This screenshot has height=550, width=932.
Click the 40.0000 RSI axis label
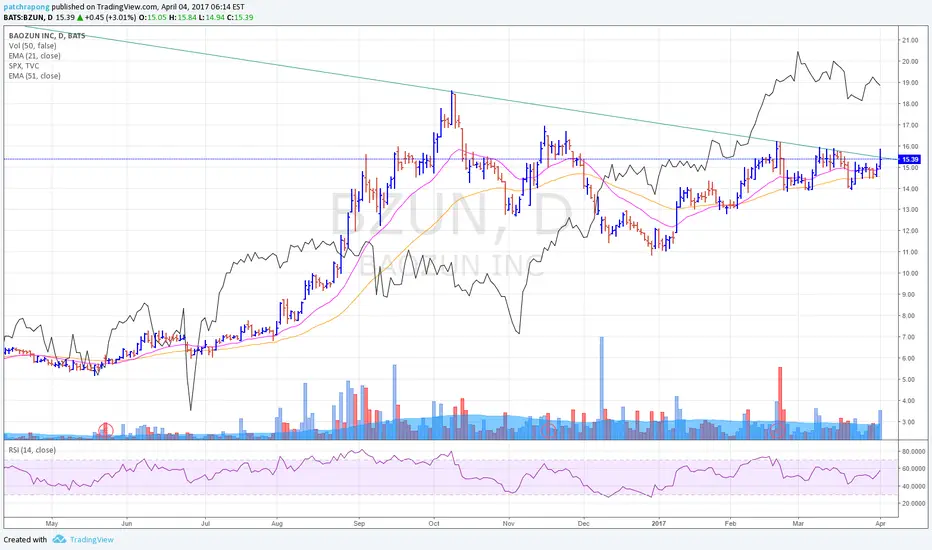(x=914, y=486)
